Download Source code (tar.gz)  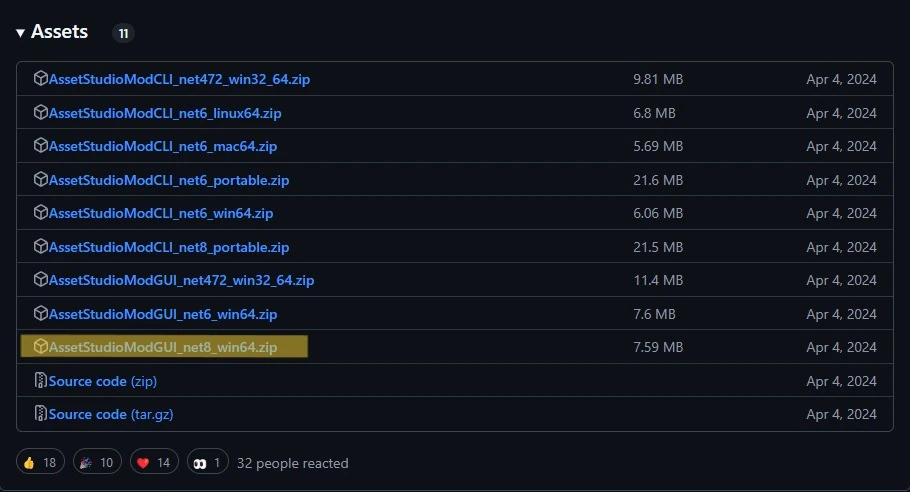click(111, 414)
